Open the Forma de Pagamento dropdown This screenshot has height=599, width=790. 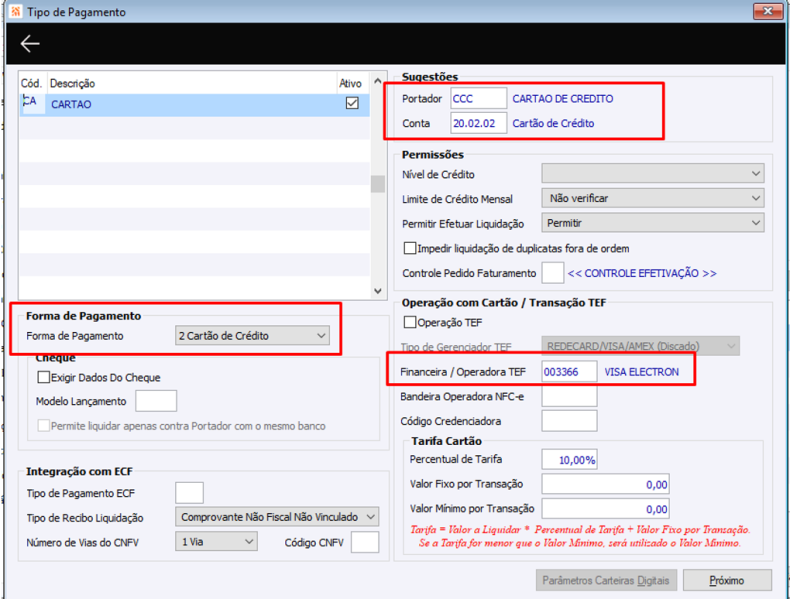coord(252,336)
